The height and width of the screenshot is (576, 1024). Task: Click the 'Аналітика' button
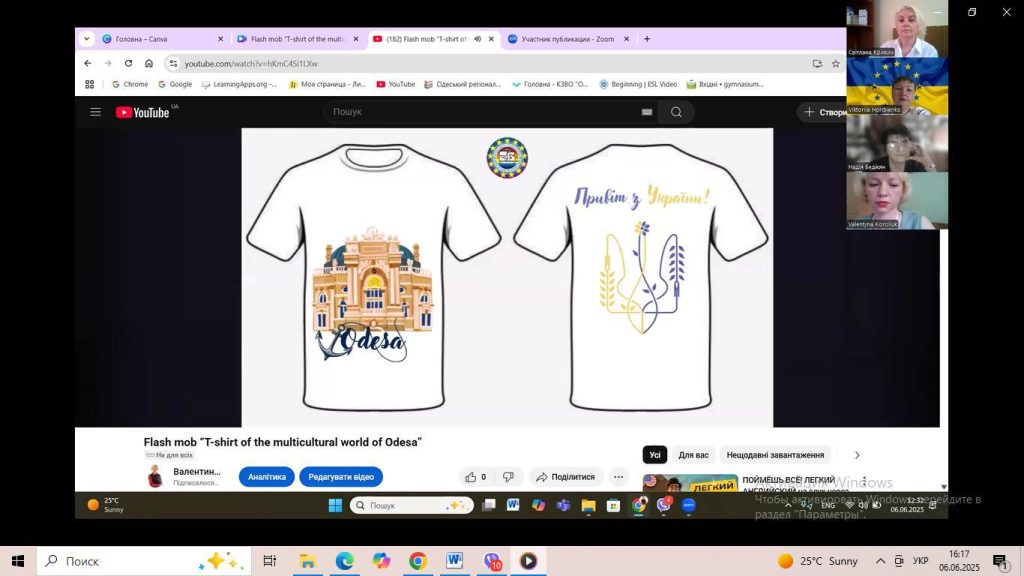click(x=266, y=477)
